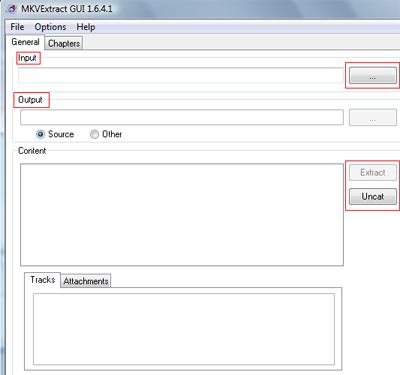Click inside the Tracks list area

tap(184, 329)
